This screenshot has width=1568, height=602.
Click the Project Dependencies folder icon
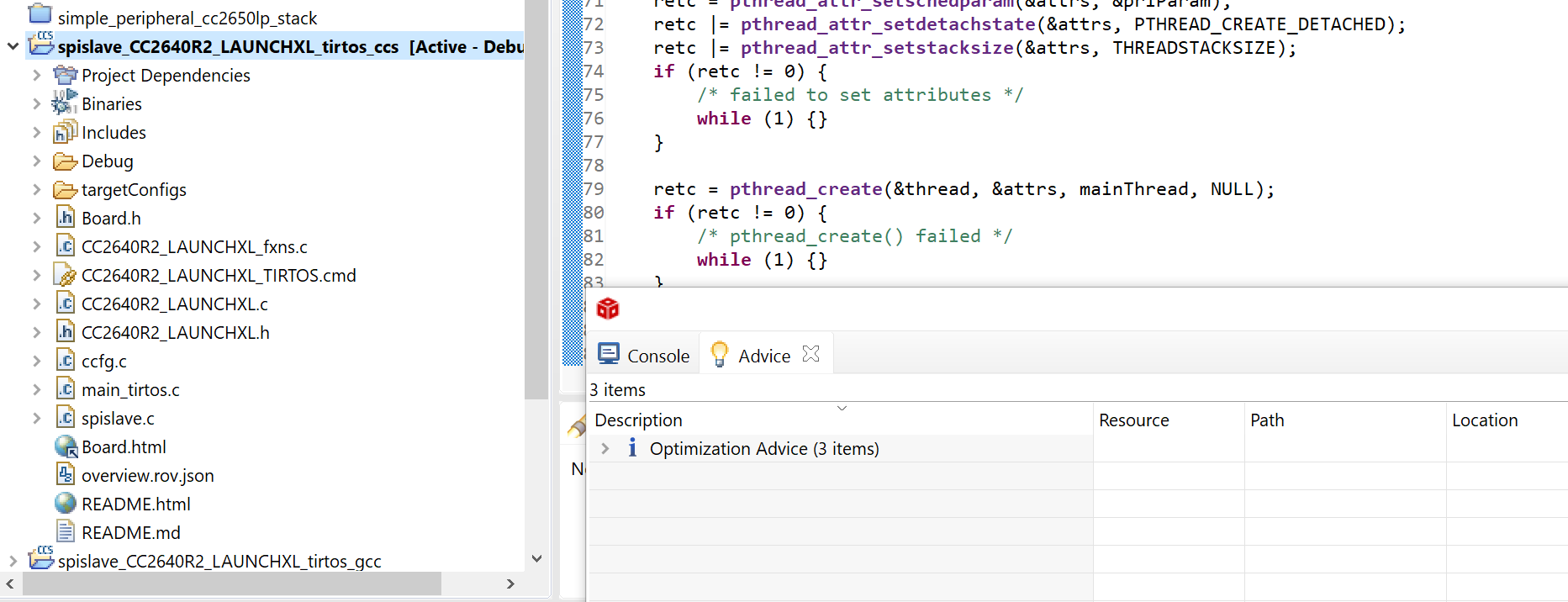pos(66,75)
